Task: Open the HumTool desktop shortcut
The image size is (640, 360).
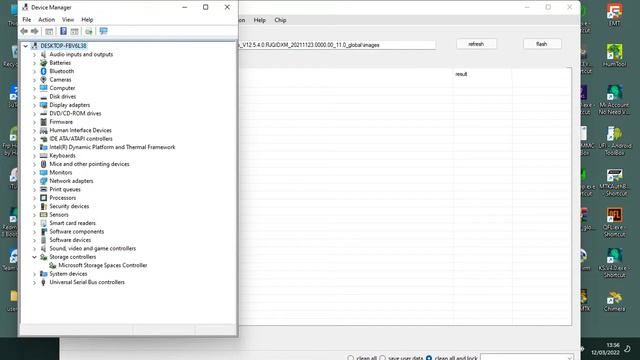Action: 614,56
